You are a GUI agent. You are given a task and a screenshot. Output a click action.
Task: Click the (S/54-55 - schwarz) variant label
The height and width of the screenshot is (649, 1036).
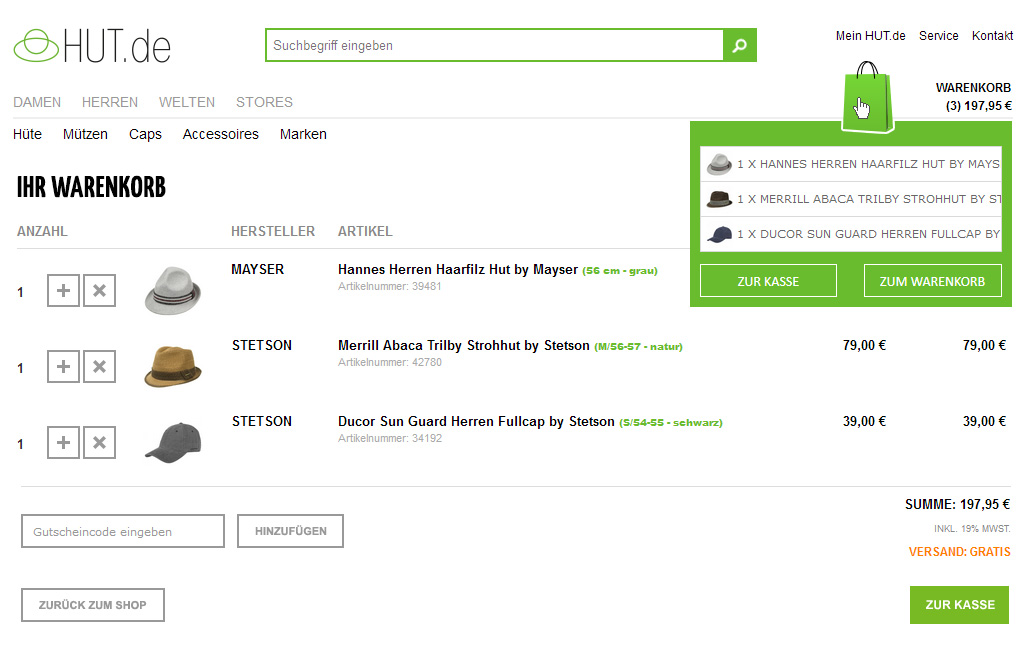coord(671,423)
